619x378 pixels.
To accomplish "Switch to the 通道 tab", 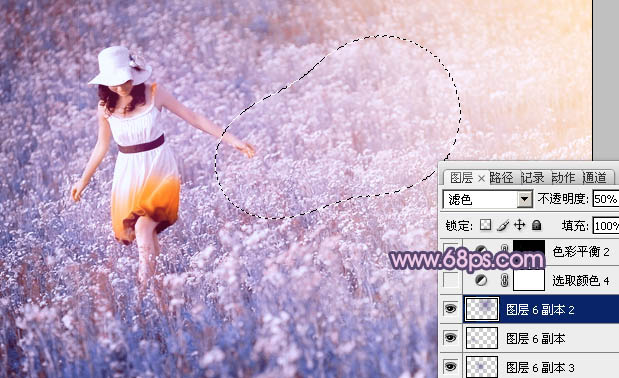I will coord(594,178).
